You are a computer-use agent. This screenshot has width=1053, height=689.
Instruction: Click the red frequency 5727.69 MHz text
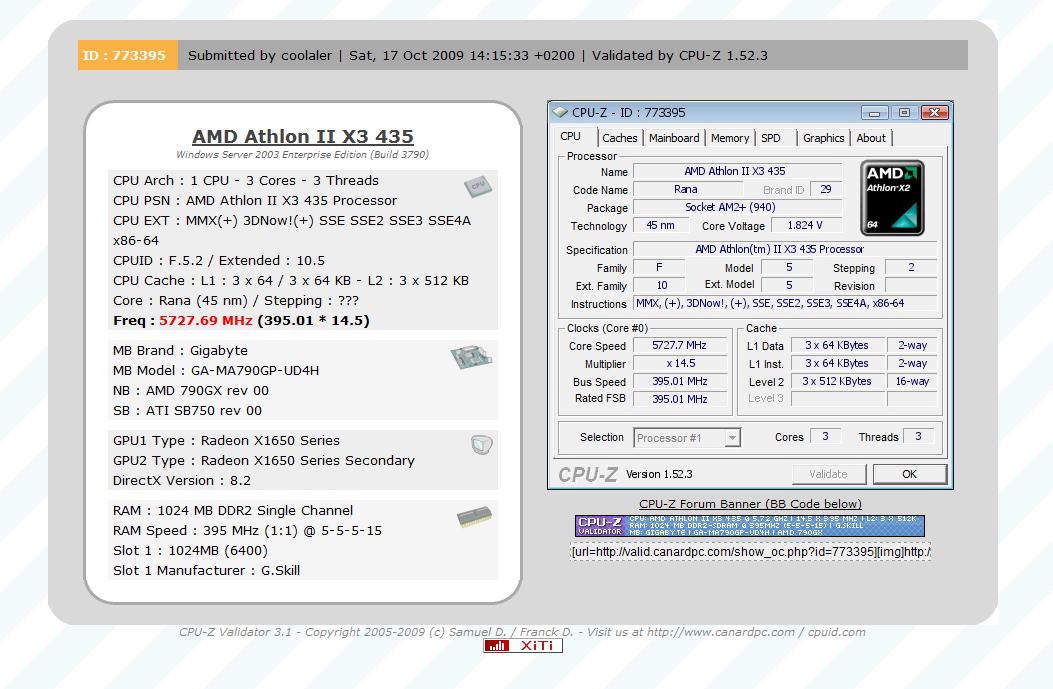coord(205,320)
